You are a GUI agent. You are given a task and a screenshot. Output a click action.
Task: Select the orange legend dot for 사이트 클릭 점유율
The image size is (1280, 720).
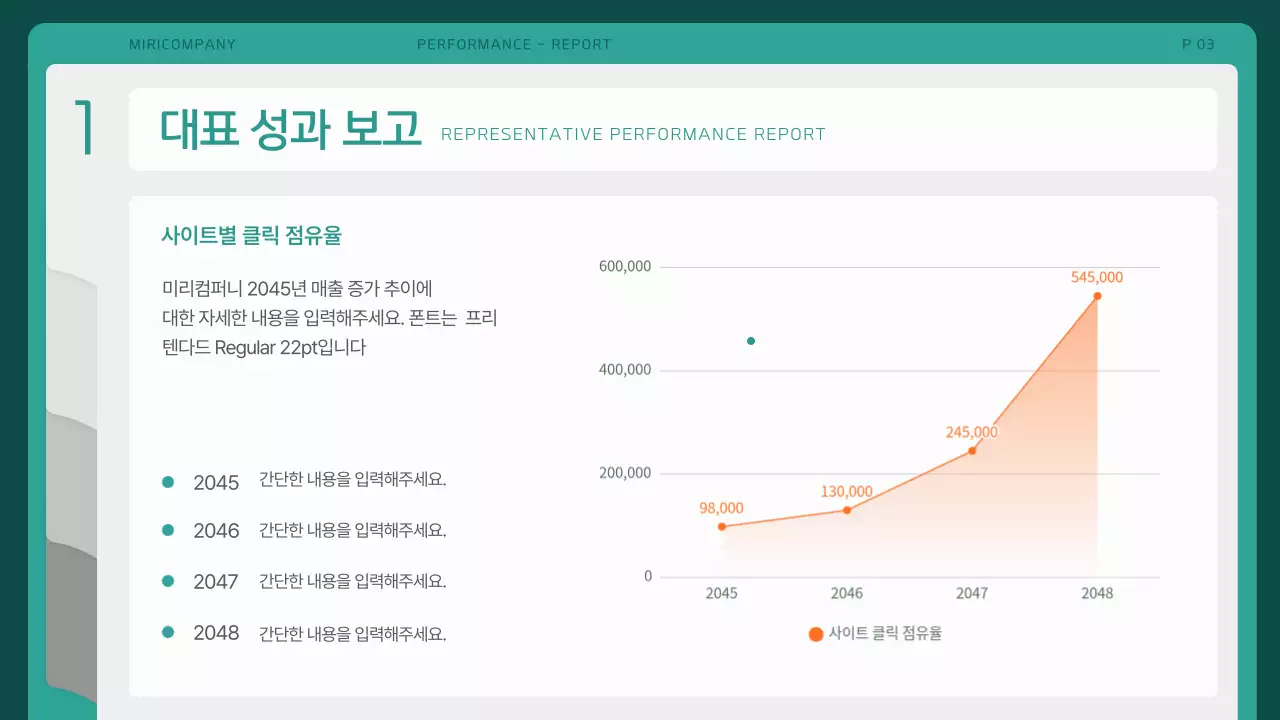[816, 633]
